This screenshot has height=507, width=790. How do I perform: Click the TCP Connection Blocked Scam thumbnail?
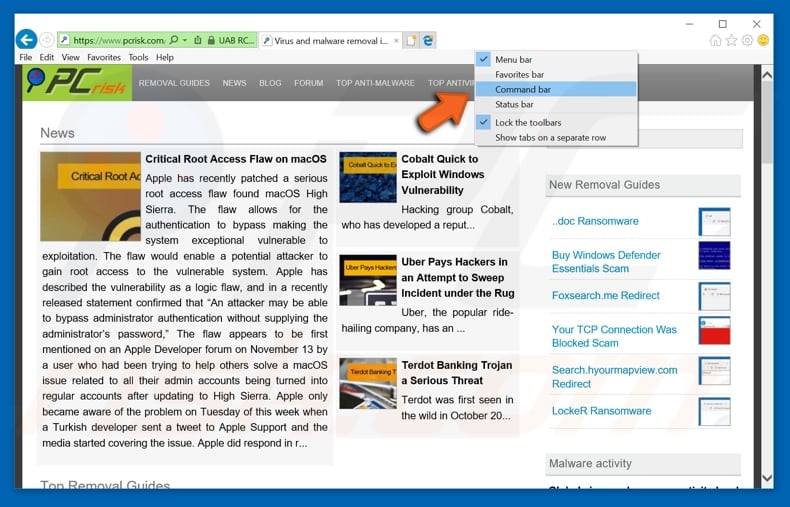coord(714,330)
